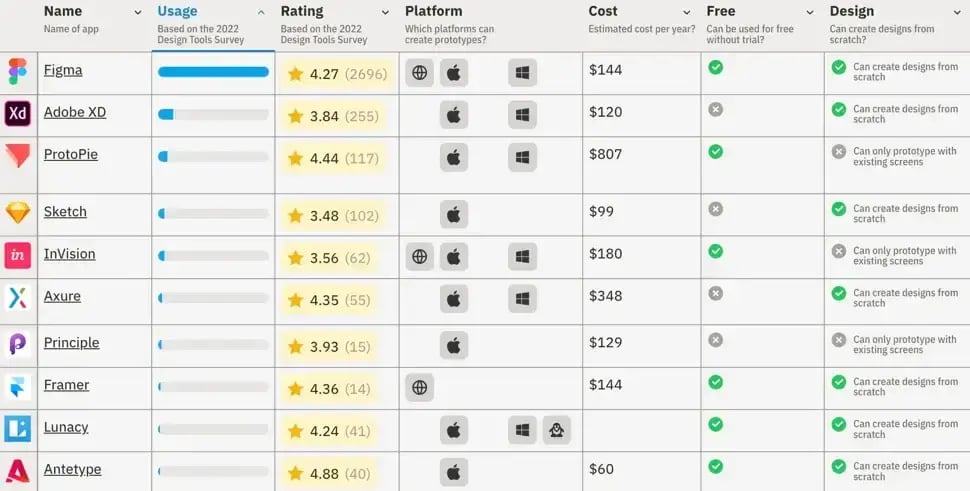Open the Axure link
The width and height of the screenshot is (970, 491).
(62, 296)
